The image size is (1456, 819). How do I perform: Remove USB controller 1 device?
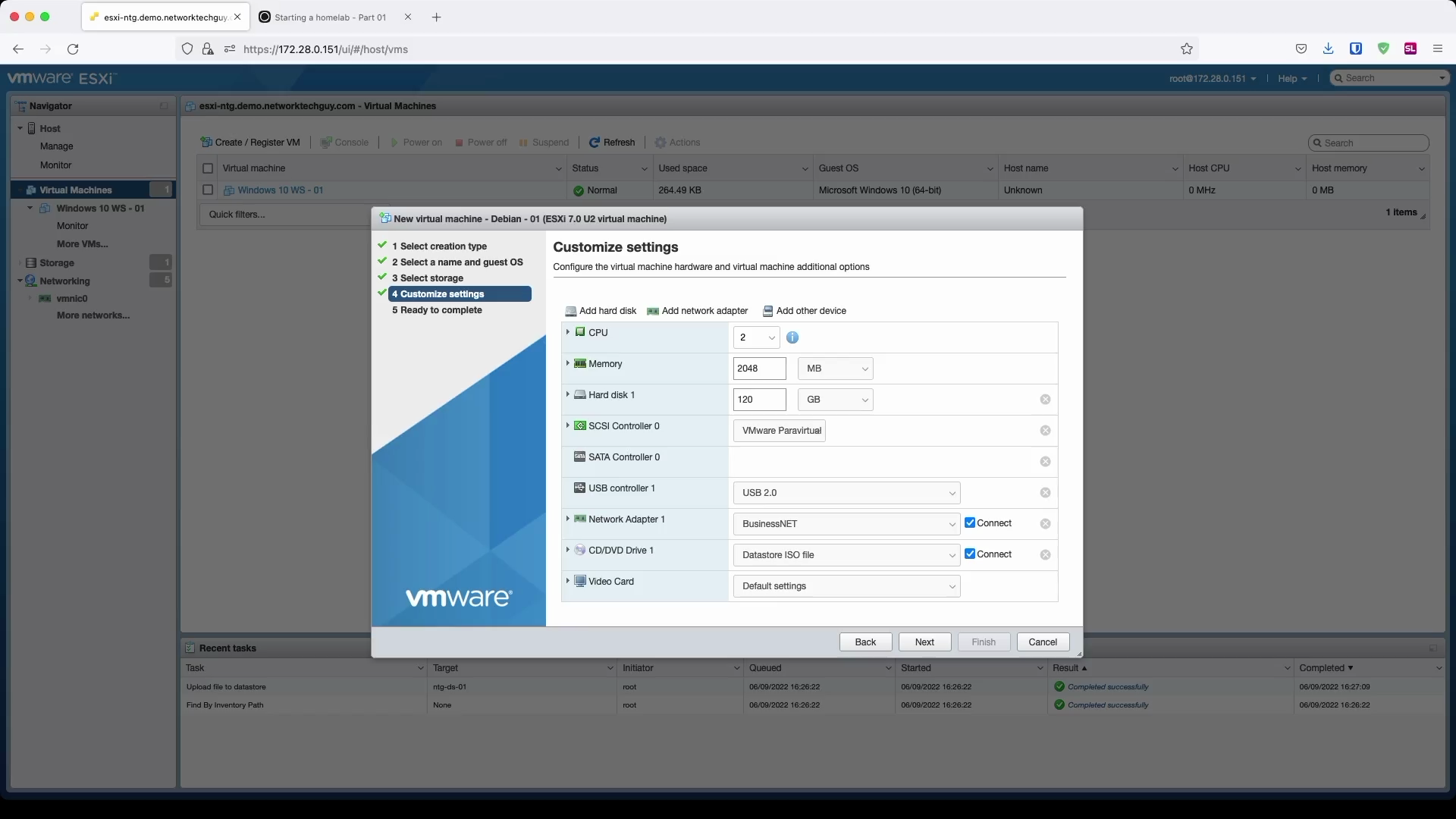coord(1045,493)
